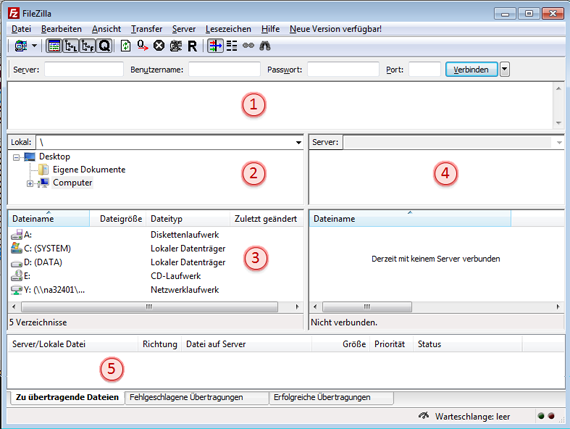Image resolution: width=570 pixels, height=429 pixels.
Task: Click the Verbinden button
Action: pos(471,69)
